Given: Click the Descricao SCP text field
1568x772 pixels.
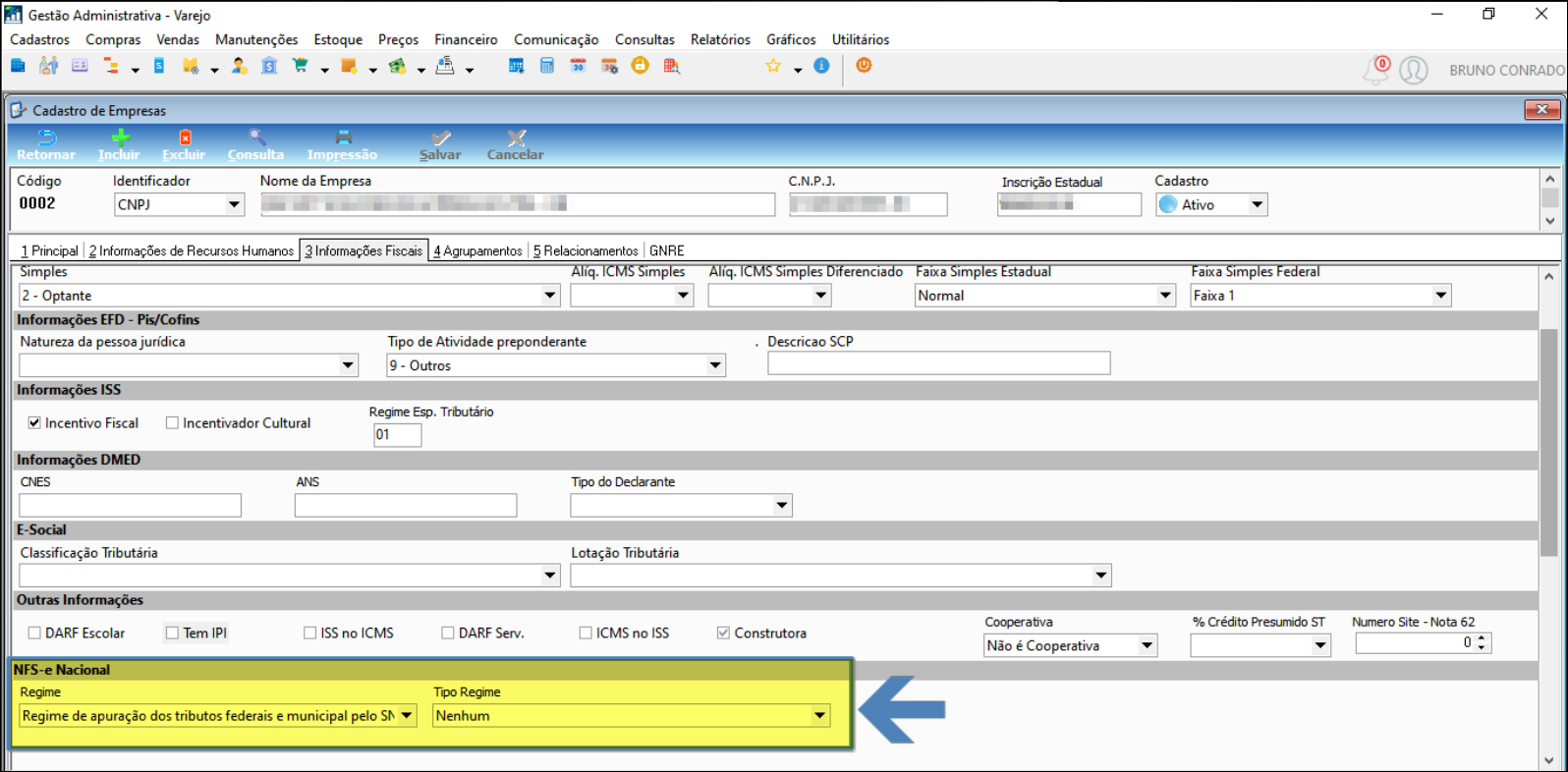Looking at the screenshot, I should [938, 364].
